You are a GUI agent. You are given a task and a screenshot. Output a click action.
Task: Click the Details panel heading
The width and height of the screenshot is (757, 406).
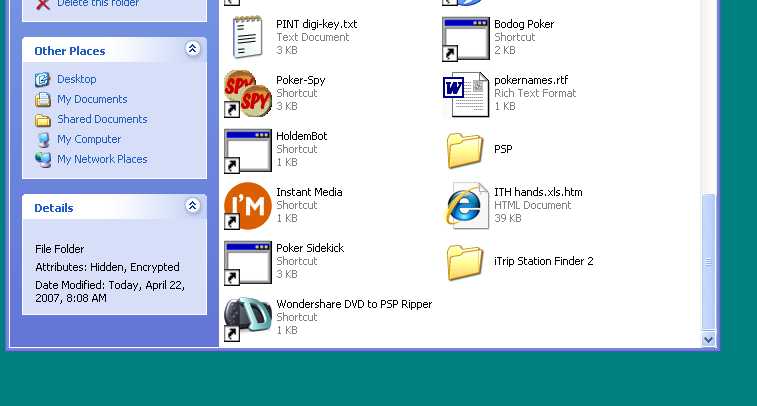click(x=54, y=208)
